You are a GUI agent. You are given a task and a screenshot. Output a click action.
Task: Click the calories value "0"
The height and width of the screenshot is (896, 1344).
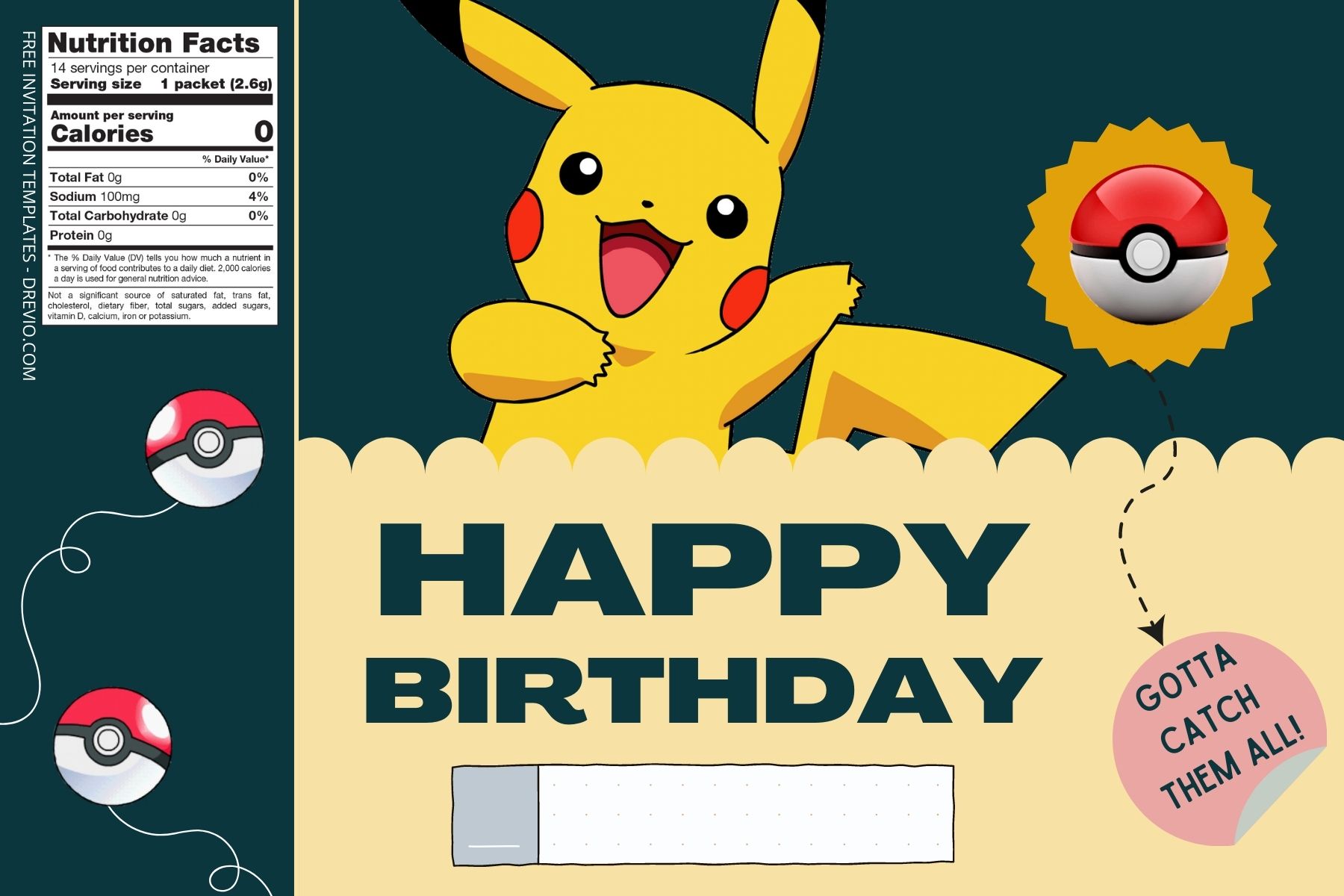[x=264, y=132]
